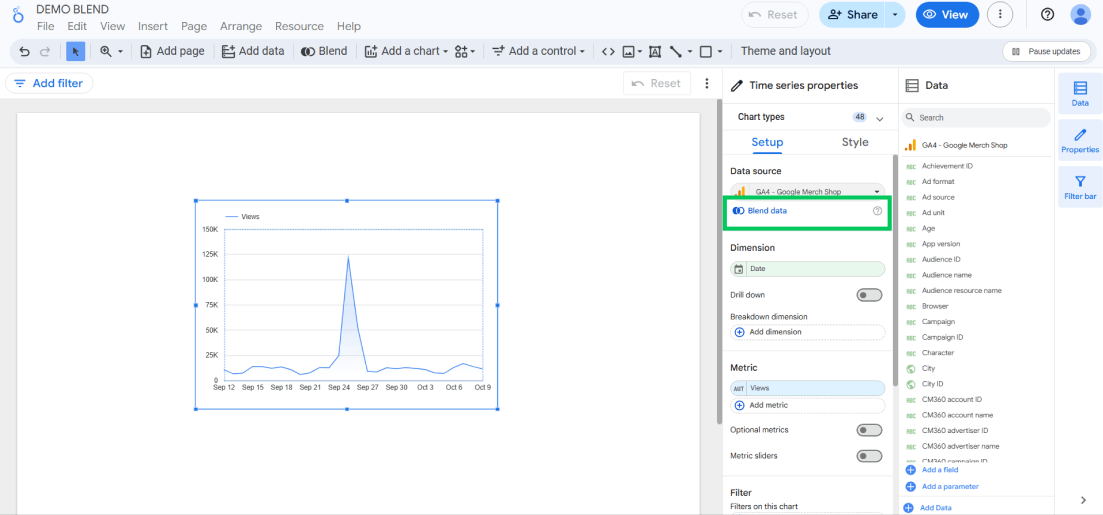Open the Data panel in sidebar
Screen dimensions: 1103x515
point(1080,93)
